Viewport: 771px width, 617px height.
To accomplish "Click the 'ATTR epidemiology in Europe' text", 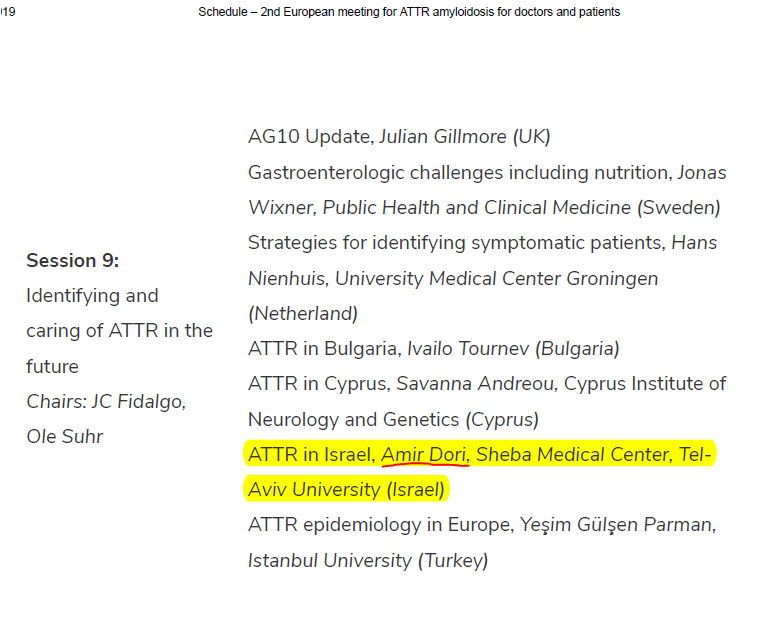I will [x=378, y=526].
